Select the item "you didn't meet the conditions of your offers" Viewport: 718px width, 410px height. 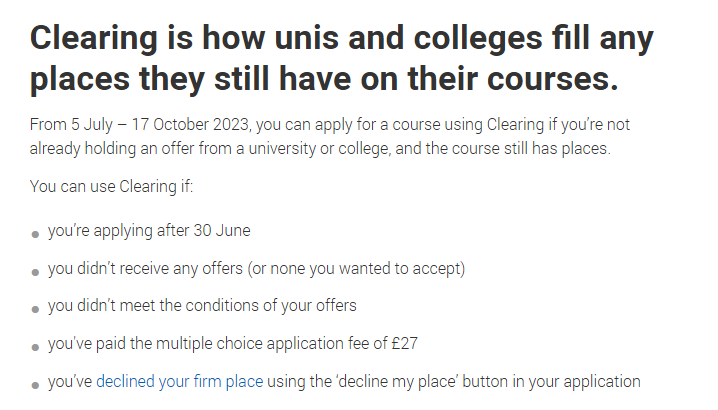tap(202, 306)
